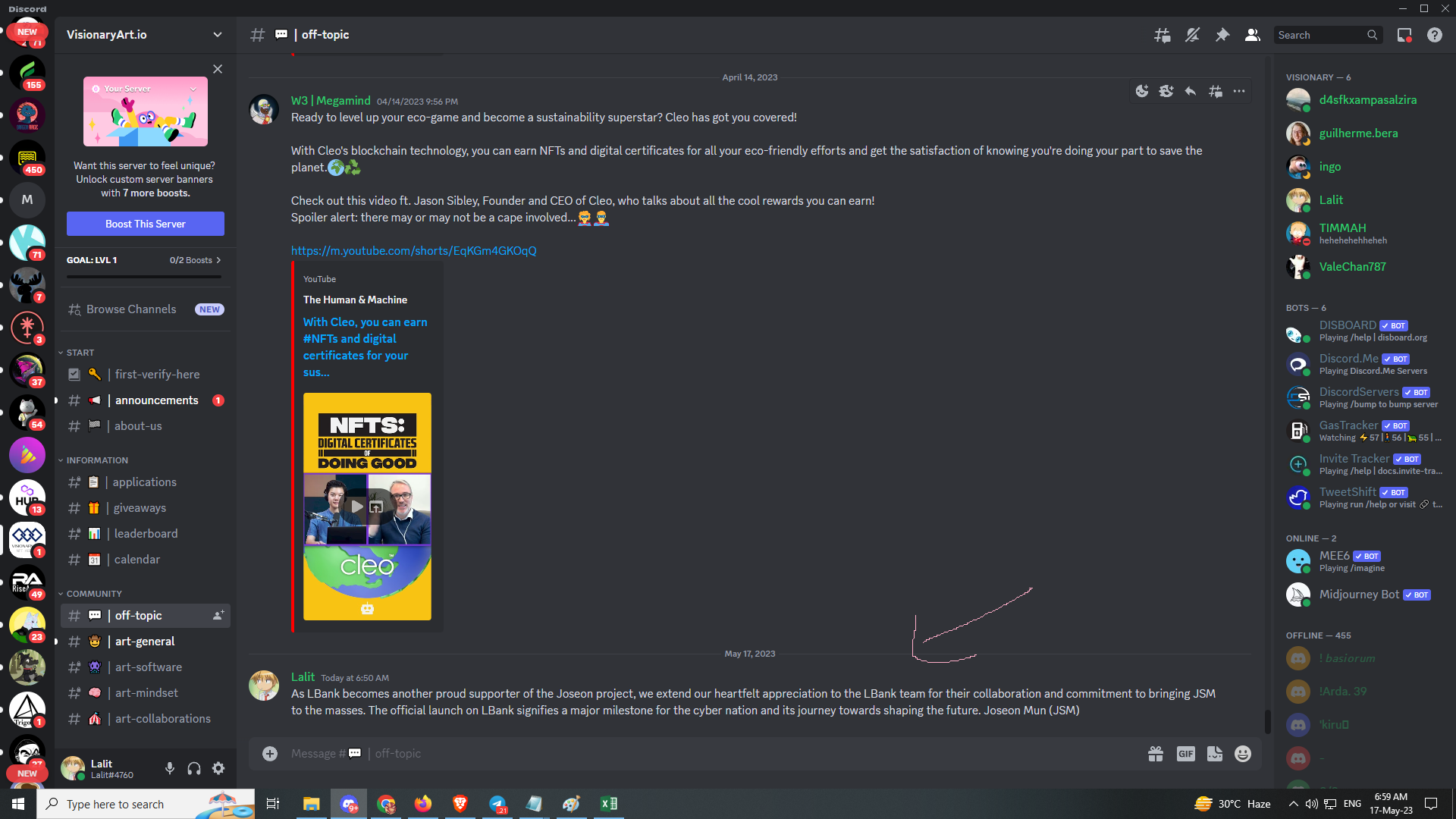Viewport: 1456px width, 819px height.
Task: Show hidden system tray icons
Action: click(1293, 804)
